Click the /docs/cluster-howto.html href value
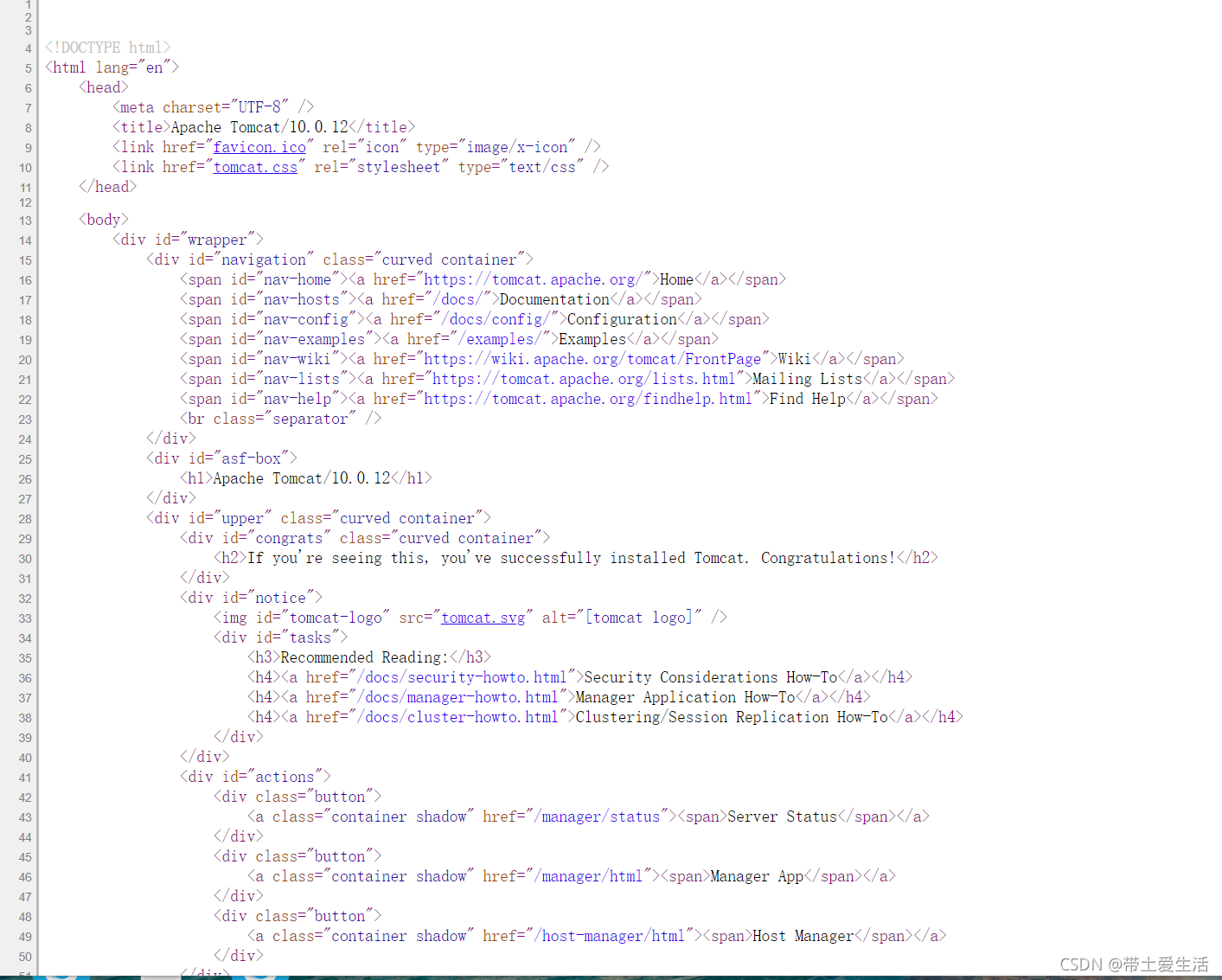The width and height of the screenshot is (1222, 980). tap(457, 717)
